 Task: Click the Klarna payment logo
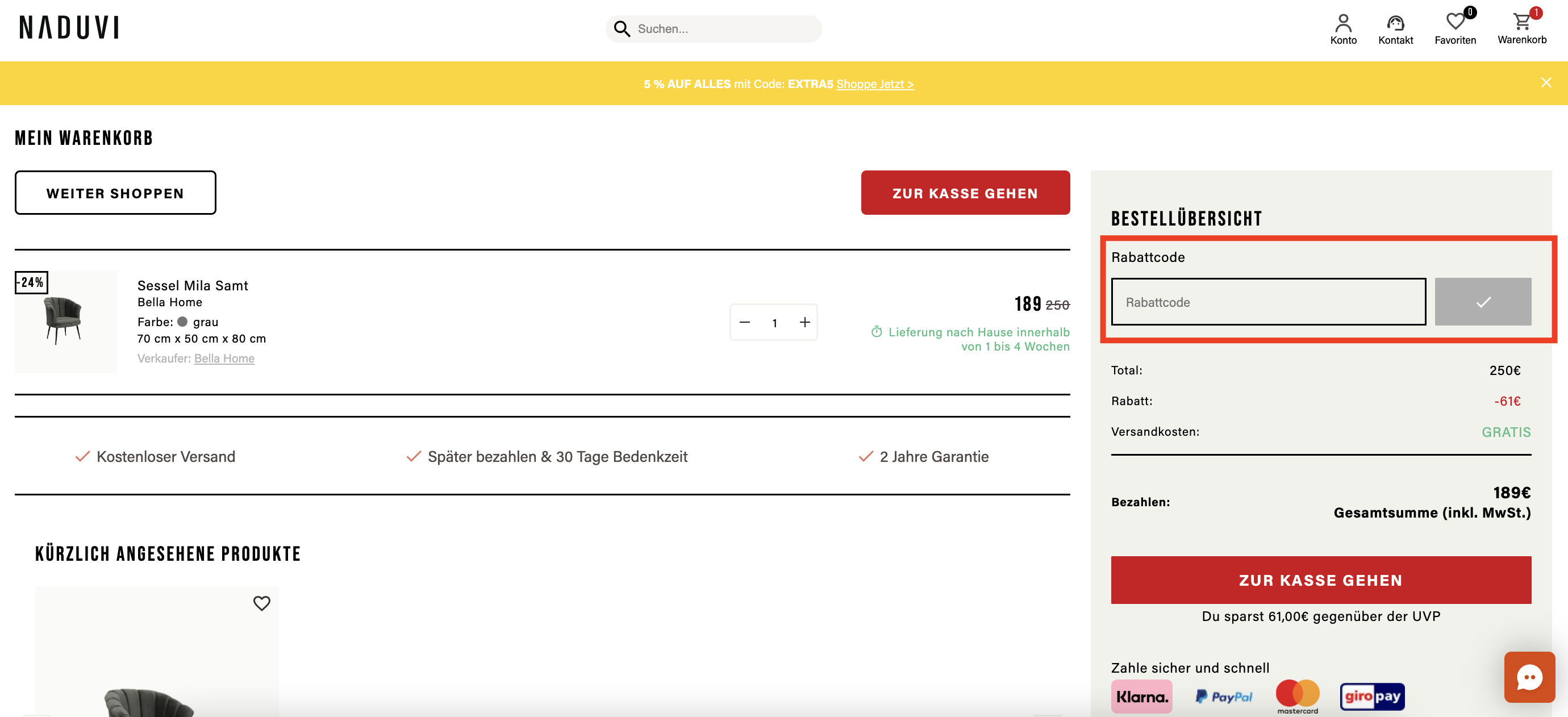(x=1141, y=697)
